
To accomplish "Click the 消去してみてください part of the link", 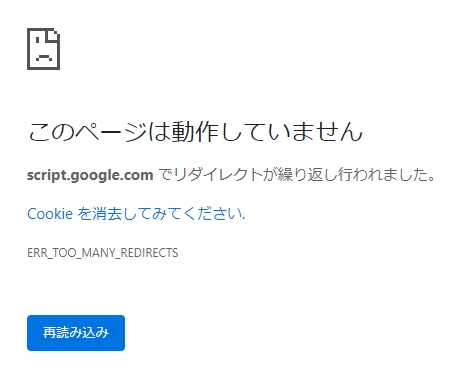I will click(168, 214).
